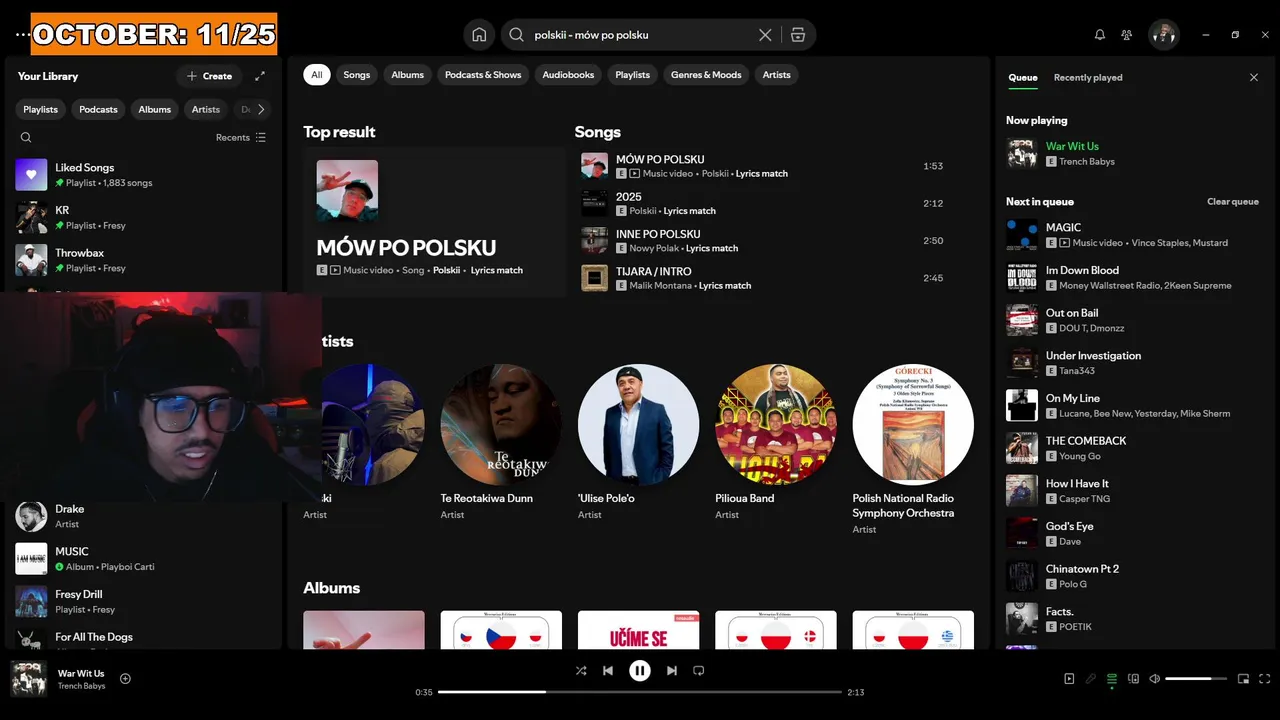The height and width of the screenshot is (720, 1280).
Task: Open the notifications bell
Action: coord(1100,35)
